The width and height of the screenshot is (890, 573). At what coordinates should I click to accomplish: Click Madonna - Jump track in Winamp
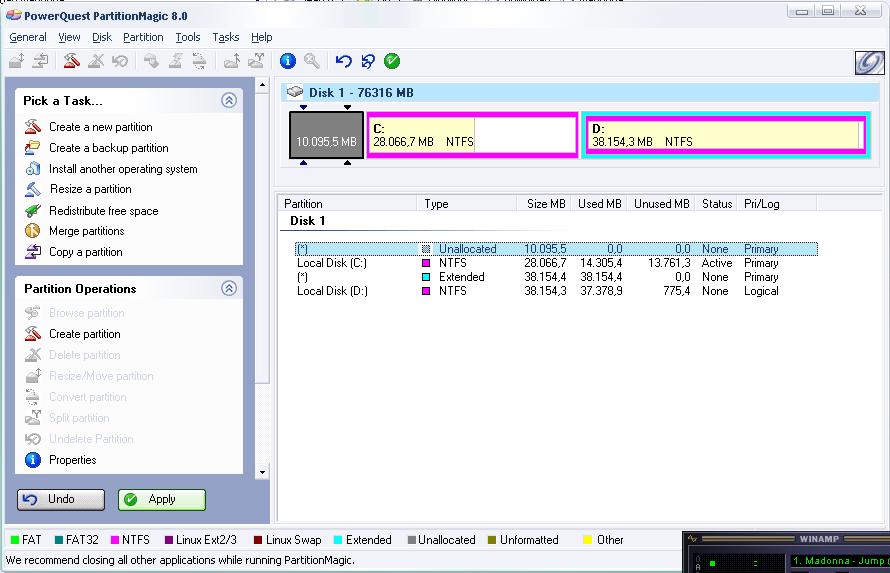[841, 561]
